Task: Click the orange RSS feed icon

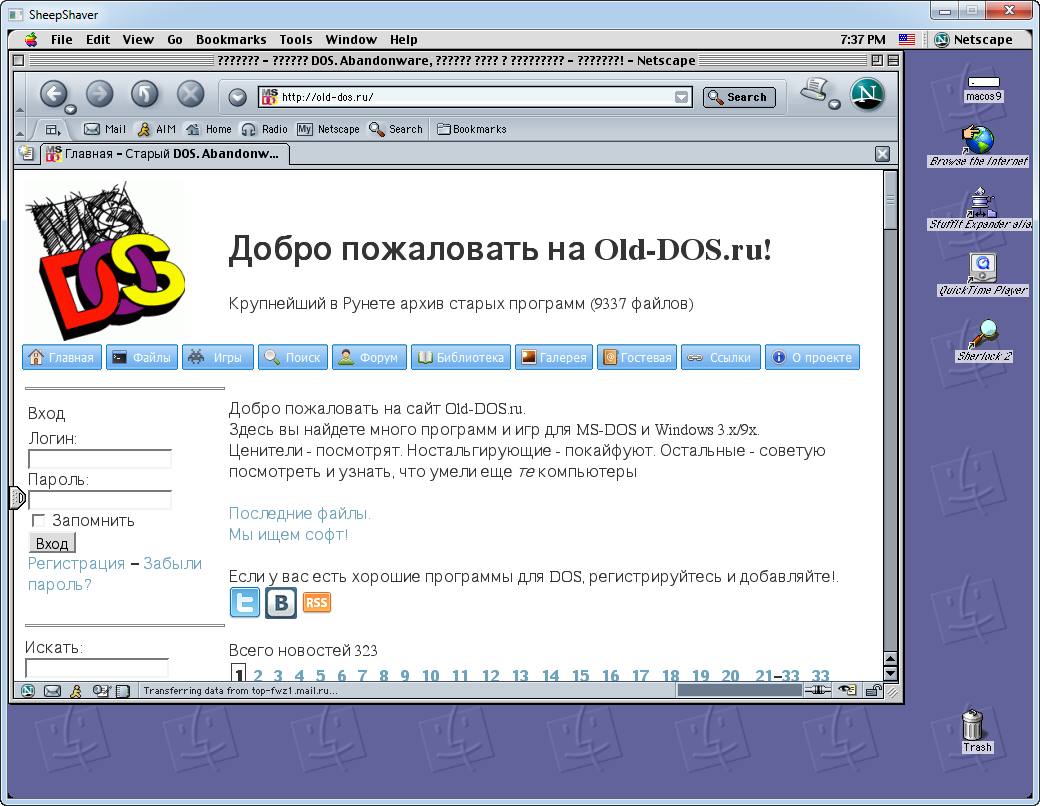Action: pyautogui.click(x=316, y=602)
